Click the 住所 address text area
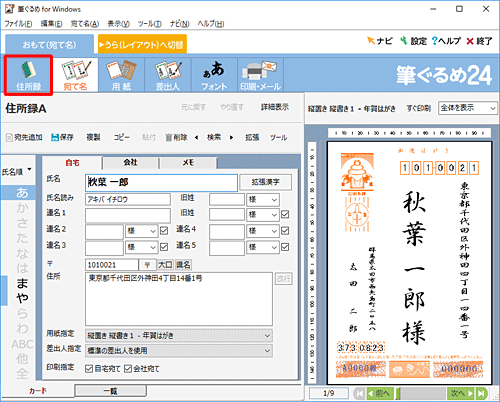 click(179, 299)
